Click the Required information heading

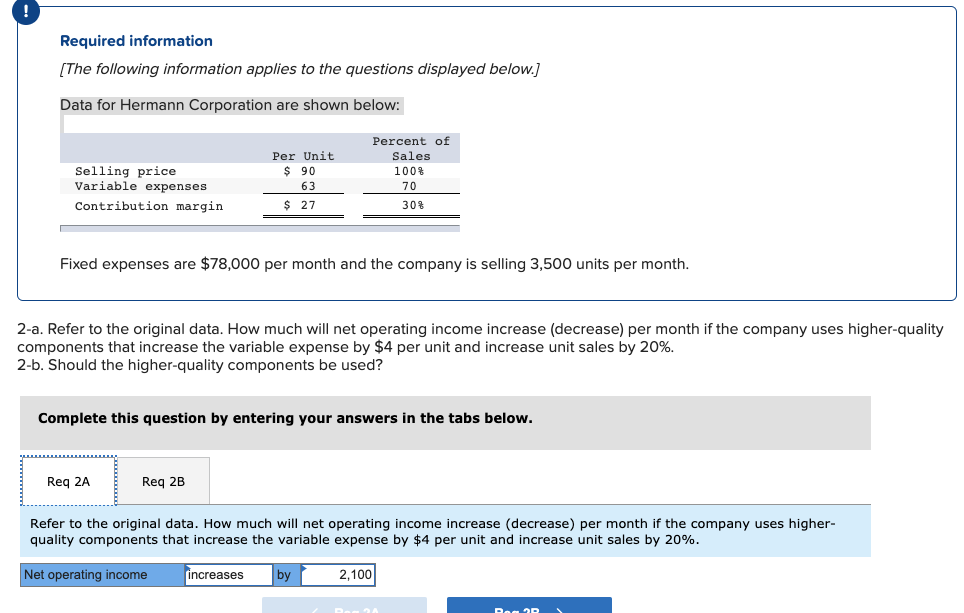click(136, 41)
